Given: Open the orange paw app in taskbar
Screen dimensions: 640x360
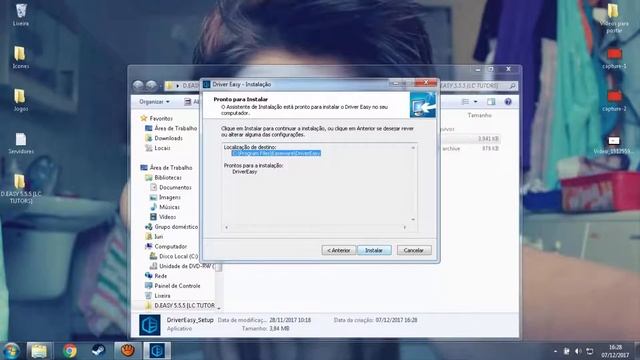Looking at the screenshot, I should pyautogui.click(x=128, y=351).
